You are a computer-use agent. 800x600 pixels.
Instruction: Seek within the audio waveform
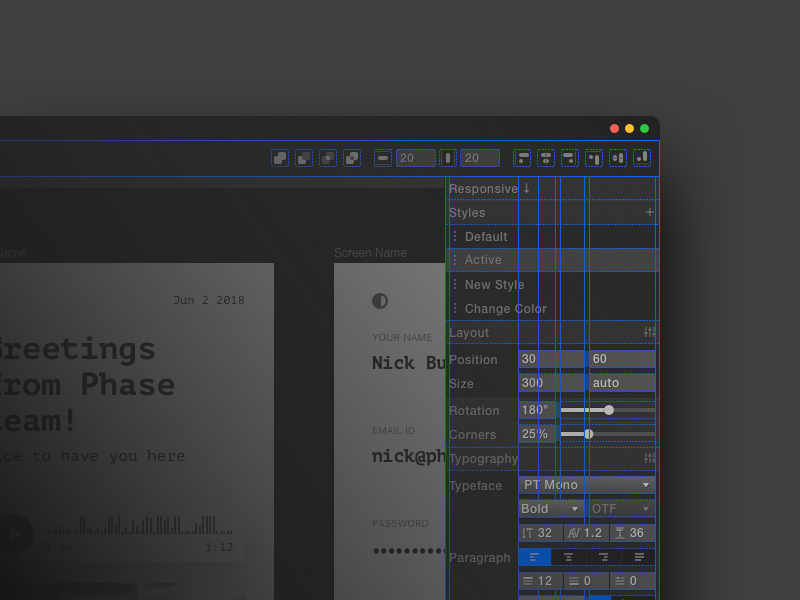click(x=138, y=526)
